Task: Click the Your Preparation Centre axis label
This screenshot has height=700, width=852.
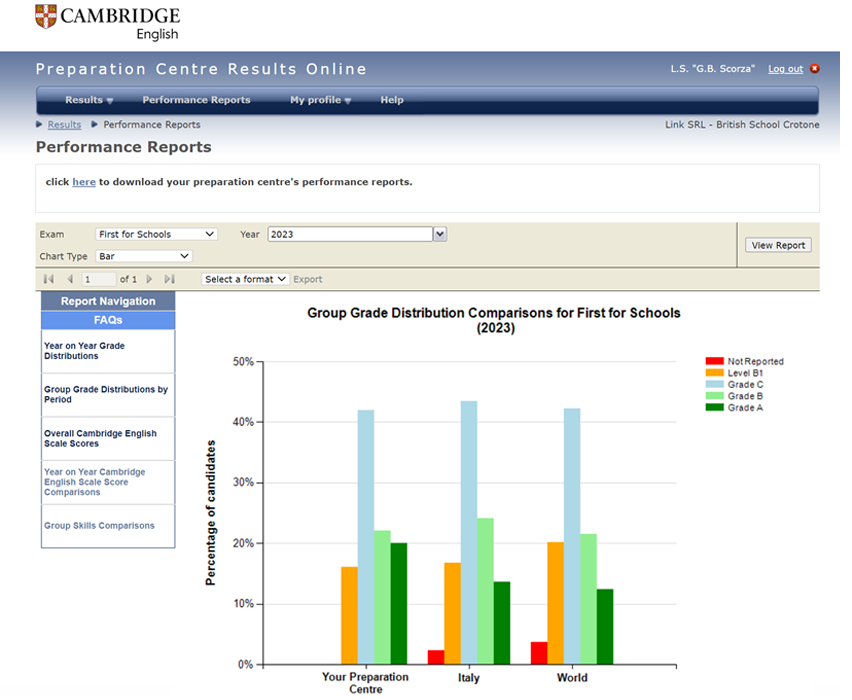Action: tap(365, 683)
